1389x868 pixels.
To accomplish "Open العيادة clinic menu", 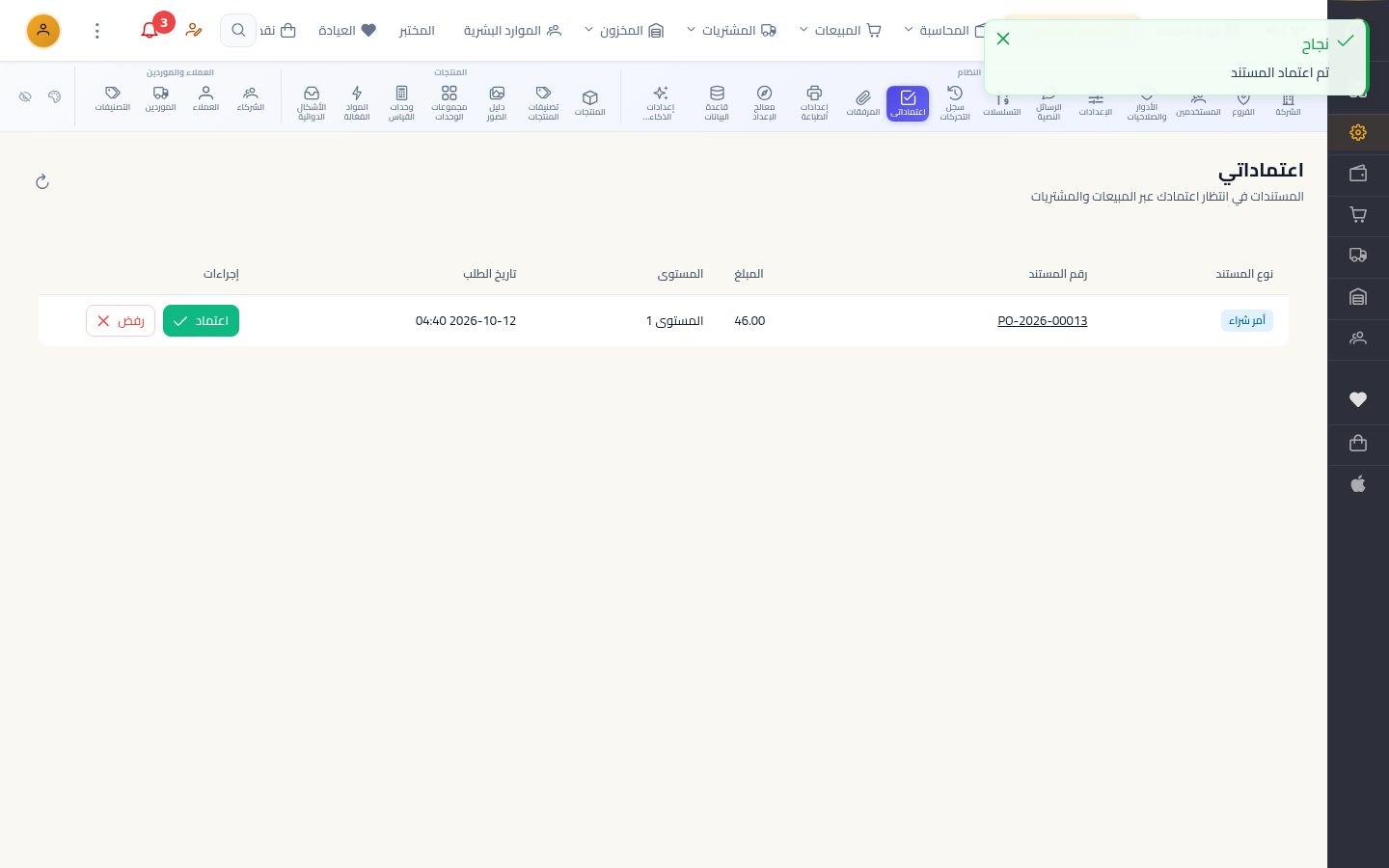I will click(x=347, y=31).
